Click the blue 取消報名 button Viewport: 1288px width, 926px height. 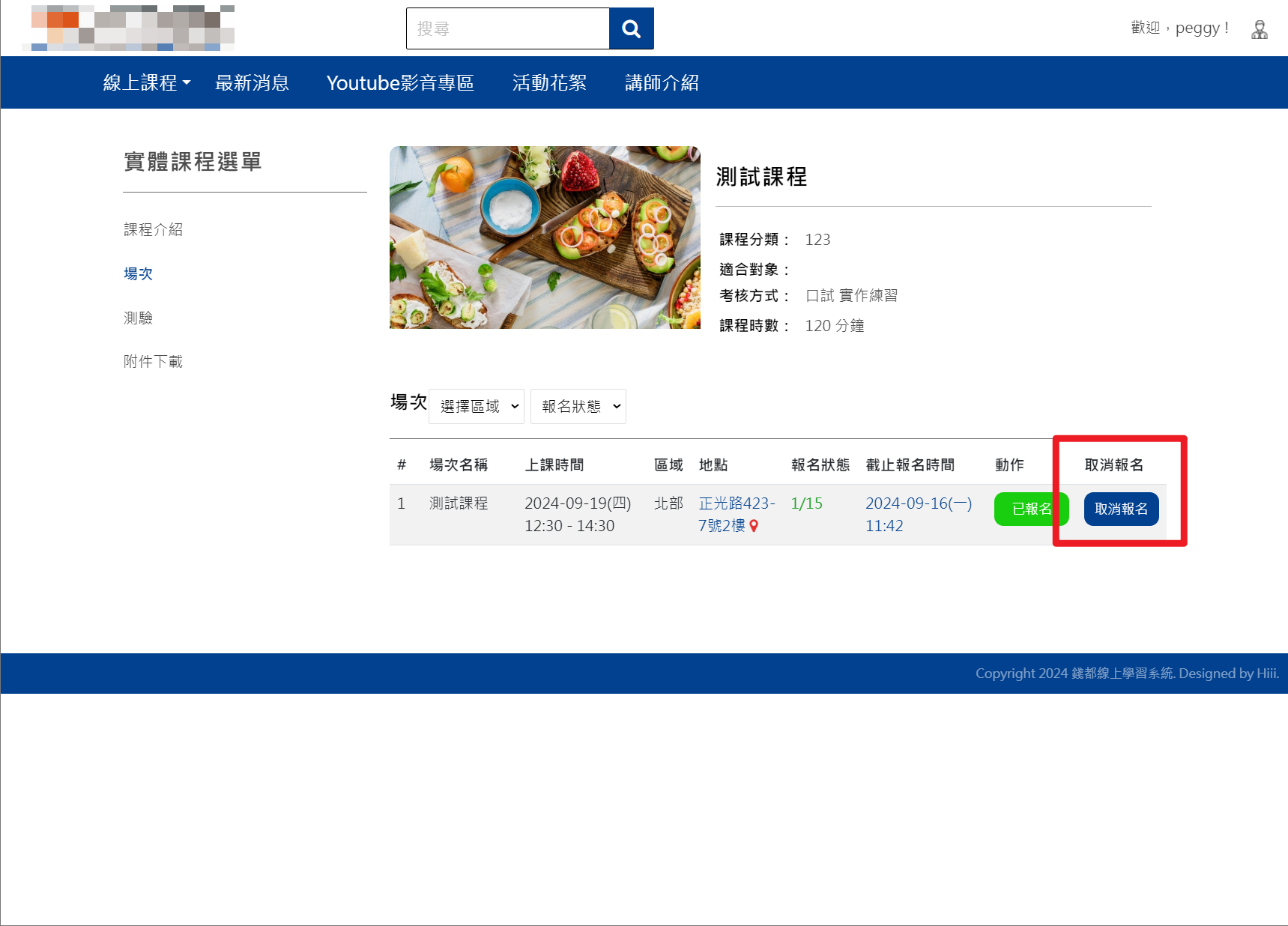pos(1121,509)
